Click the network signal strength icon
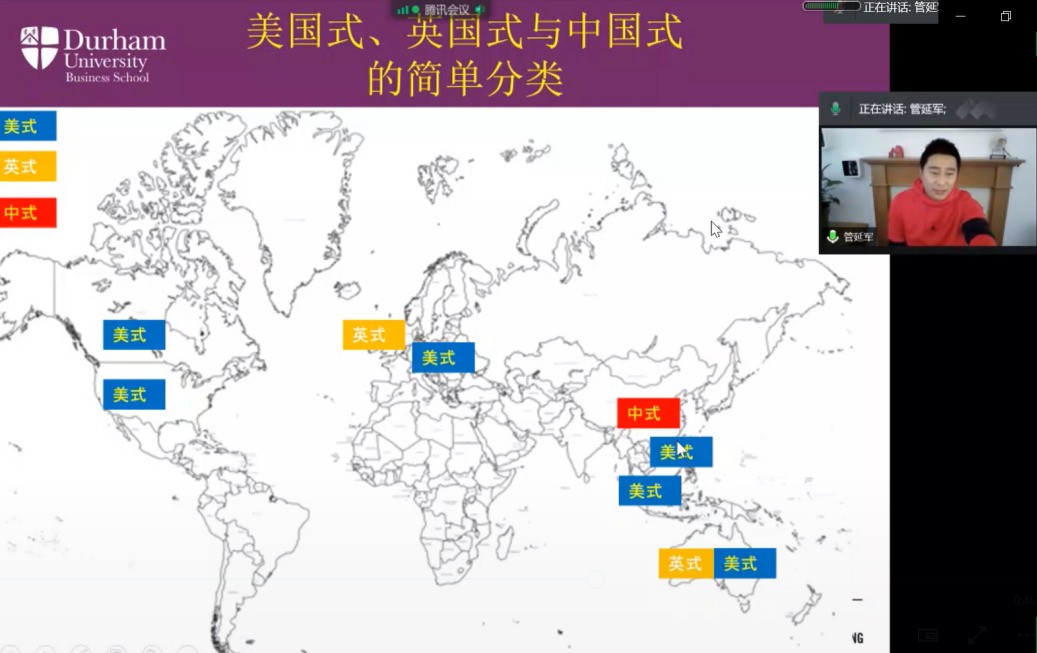The image size is (1037, 653). click(x=402, y=9)
